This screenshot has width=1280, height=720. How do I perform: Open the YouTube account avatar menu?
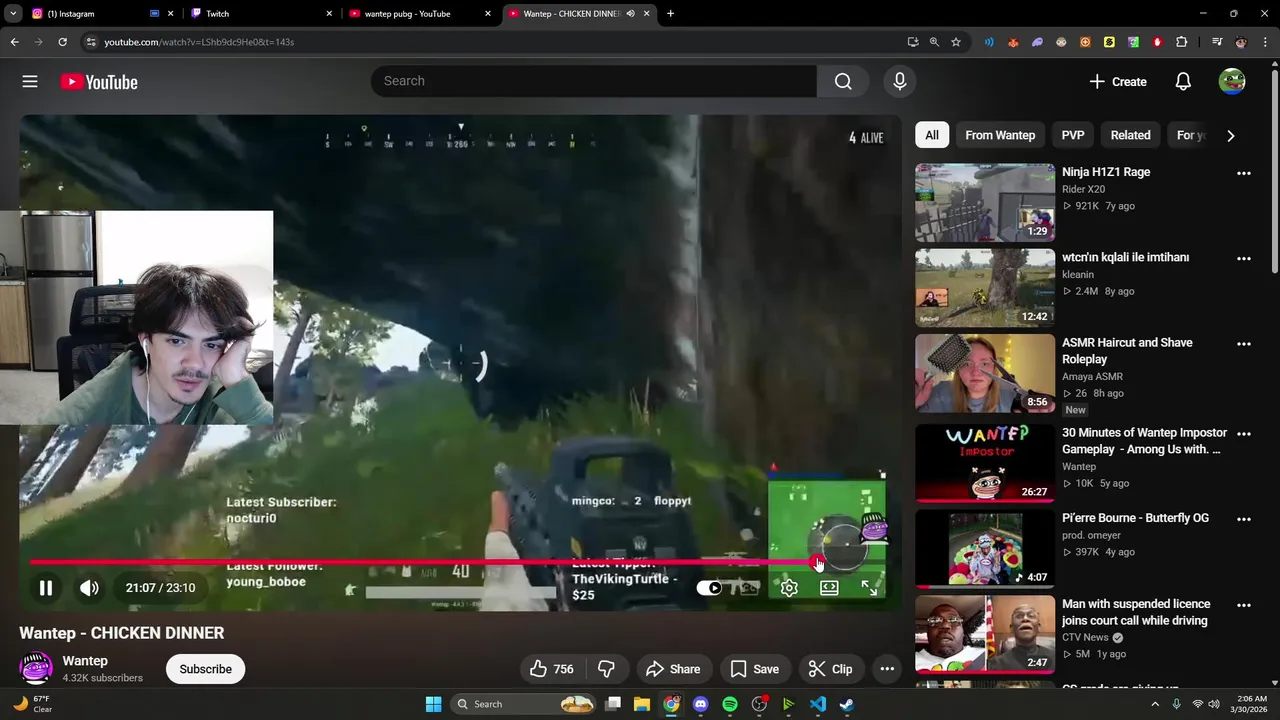(x=1232, y=82)
